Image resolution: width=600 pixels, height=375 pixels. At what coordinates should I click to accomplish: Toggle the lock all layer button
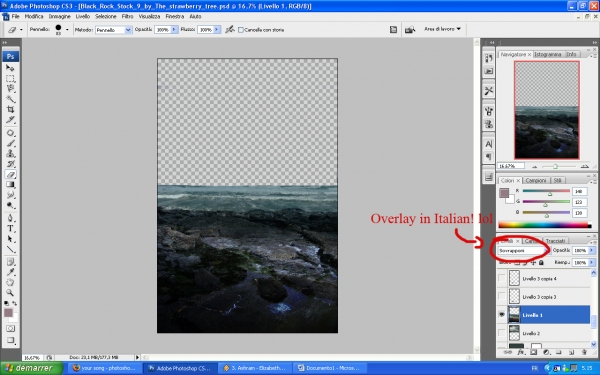[x=541, y=262]
